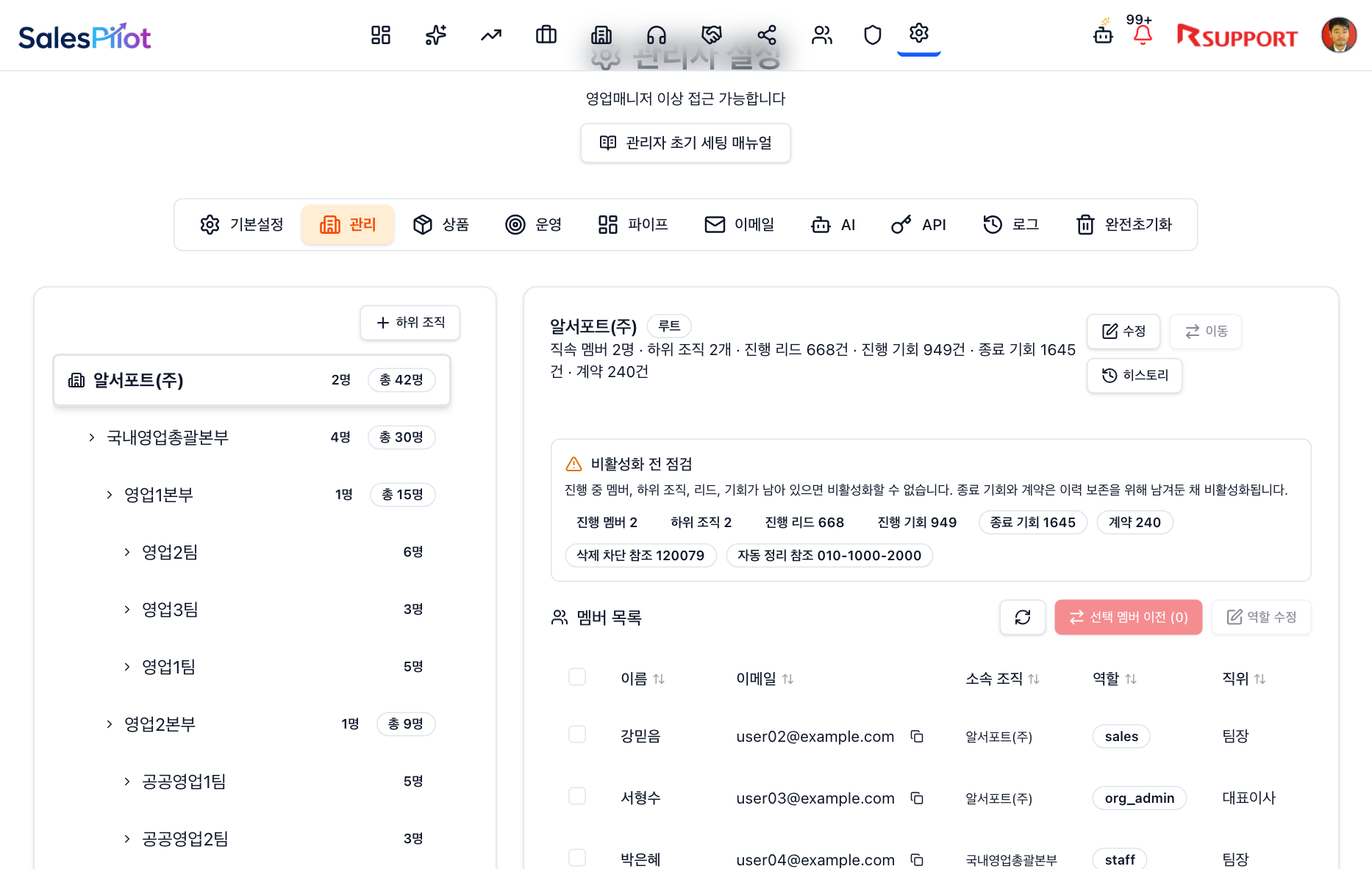Open the 히스토리 button
Viewport: 1372px width, 869px height.
pyautogui.click(x=1134, y=376)
